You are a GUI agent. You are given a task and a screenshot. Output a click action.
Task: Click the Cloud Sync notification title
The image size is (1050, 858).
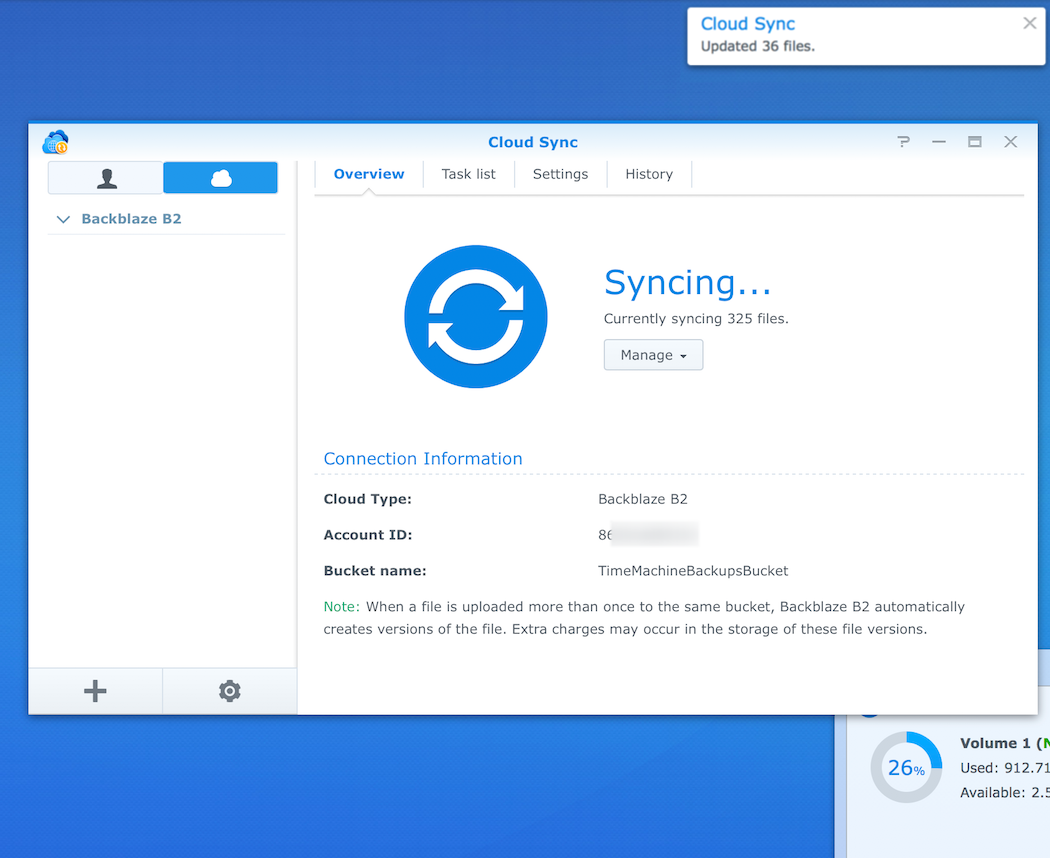point(748,24)
